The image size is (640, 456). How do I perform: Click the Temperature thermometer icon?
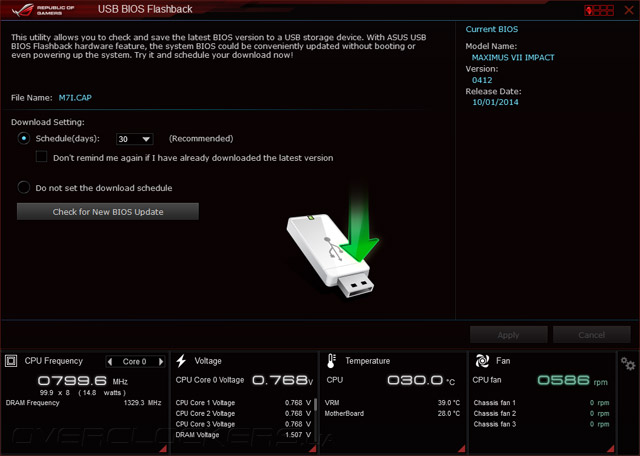[x=331, y=361]
